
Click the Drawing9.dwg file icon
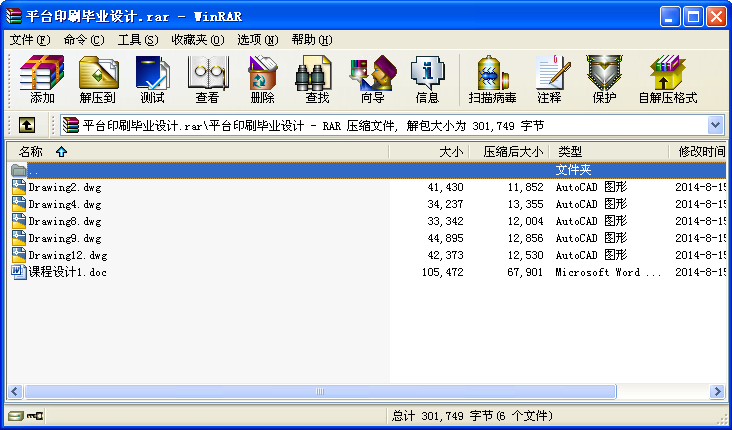[x=19, y=238]
